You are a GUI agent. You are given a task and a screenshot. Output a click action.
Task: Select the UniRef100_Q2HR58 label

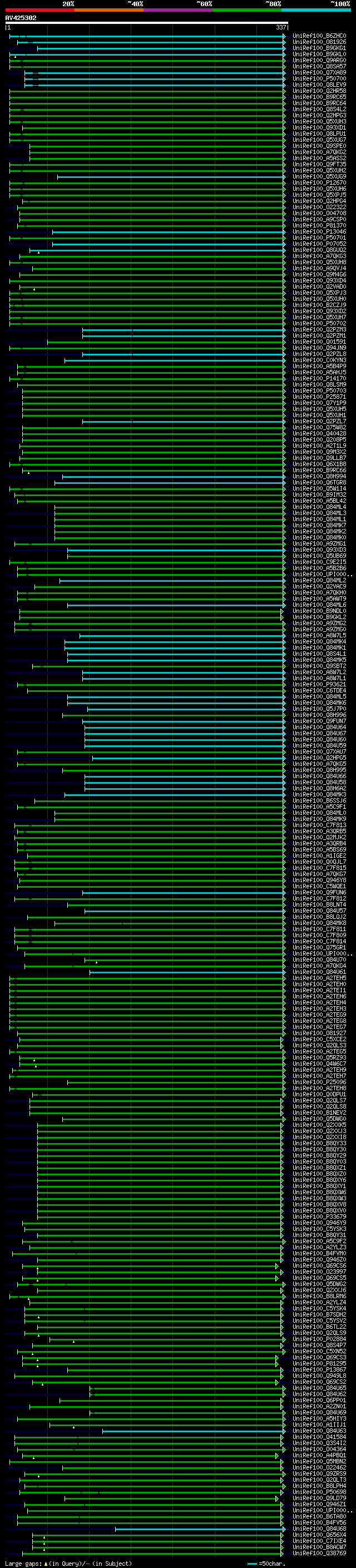(319, 91)
